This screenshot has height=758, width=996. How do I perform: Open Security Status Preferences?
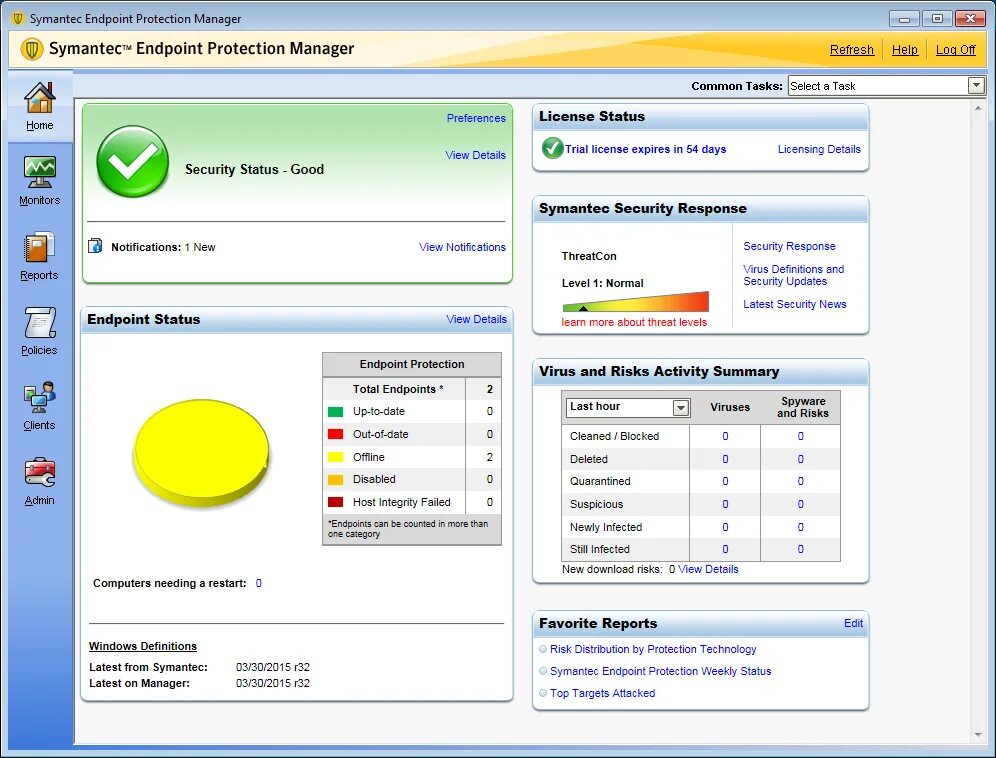tap(476, 118)
